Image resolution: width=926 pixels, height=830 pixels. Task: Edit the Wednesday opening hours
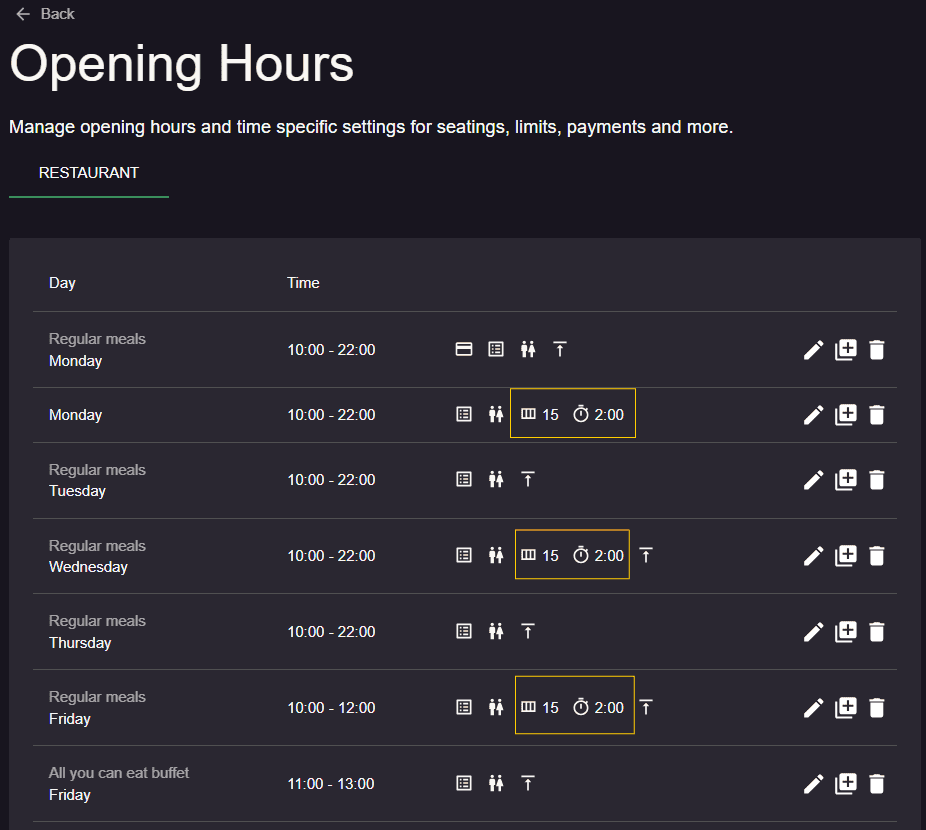pos(813,556)
